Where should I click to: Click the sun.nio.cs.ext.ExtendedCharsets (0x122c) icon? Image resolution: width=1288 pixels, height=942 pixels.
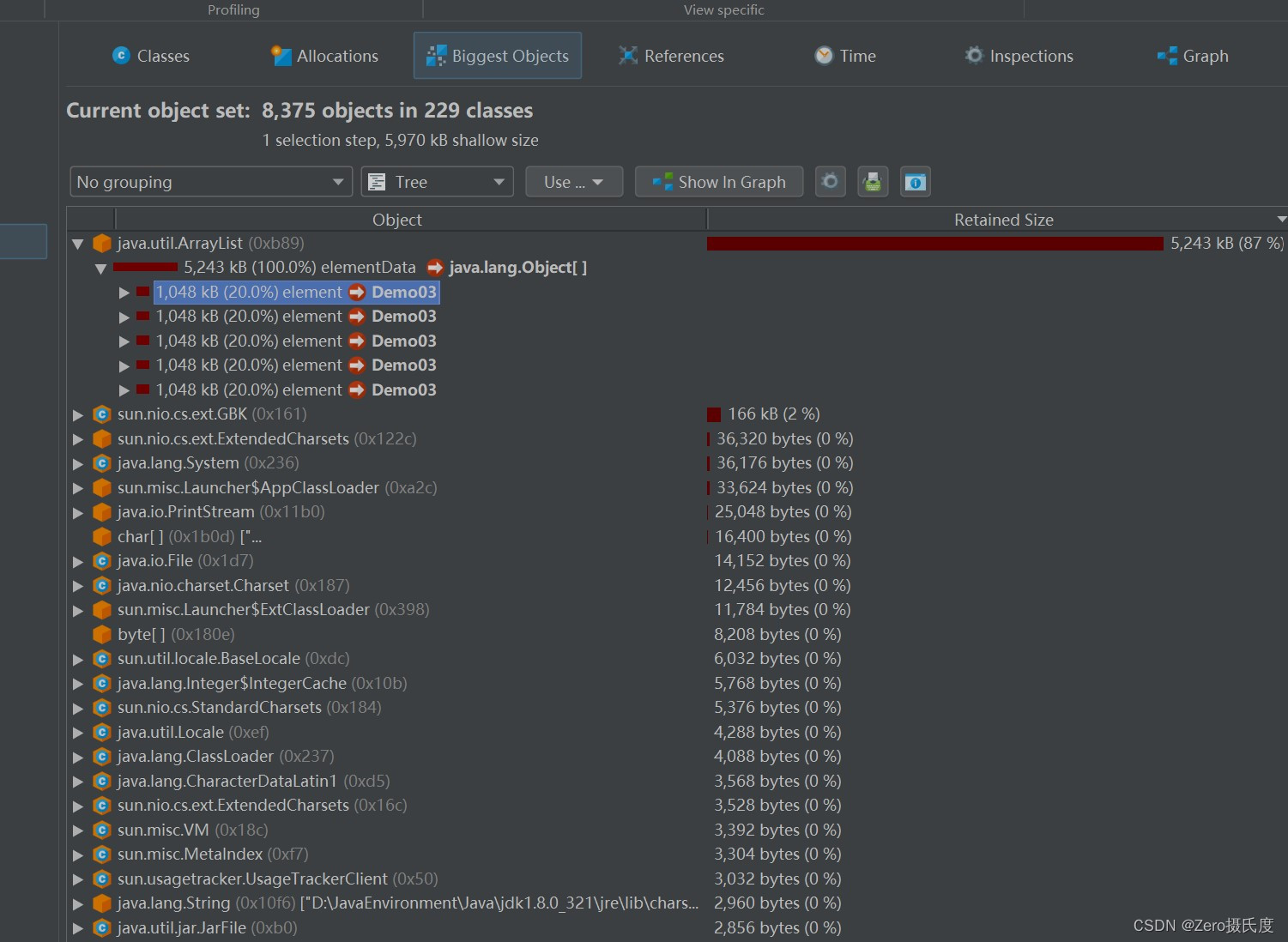coord(102,439)
